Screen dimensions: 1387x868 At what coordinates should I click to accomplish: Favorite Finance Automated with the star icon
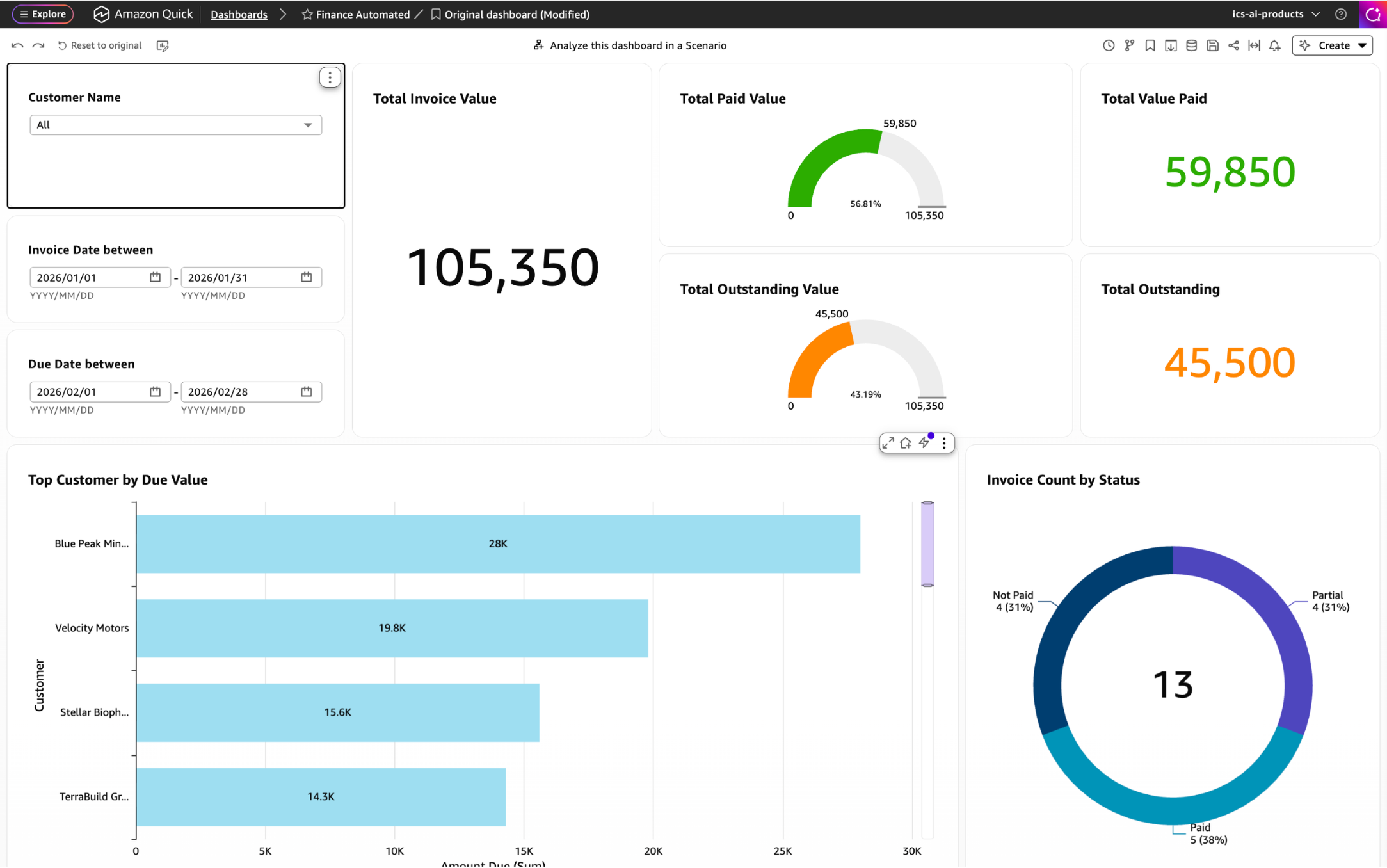click(x=307, y=14)
